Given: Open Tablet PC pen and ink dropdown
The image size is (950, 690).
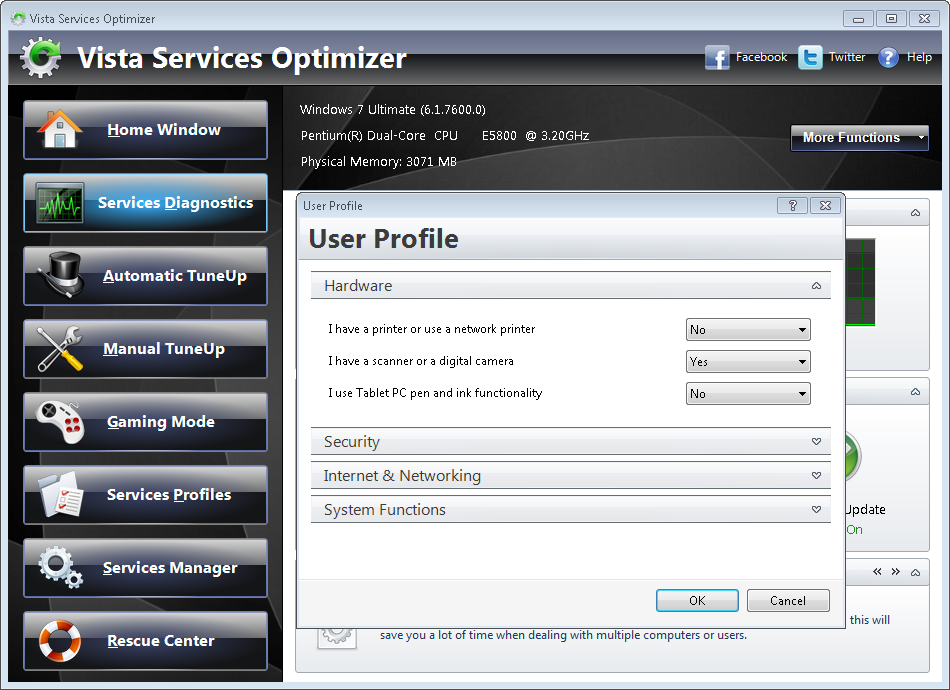Looking at the screenshot, I should 748,394.
